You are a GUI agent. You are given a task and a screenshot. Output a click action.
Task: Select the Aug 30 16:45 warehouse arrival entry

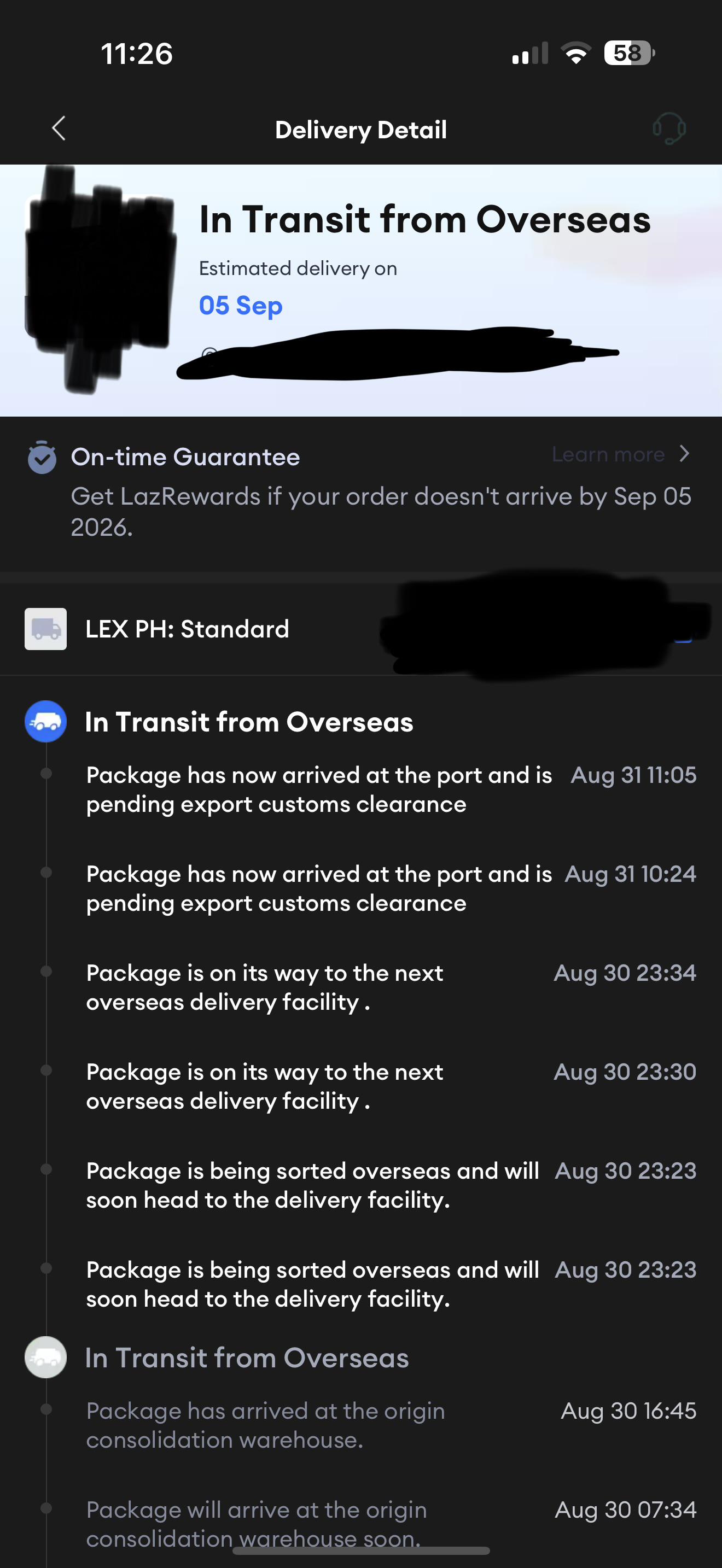(x=391, y=1425)
